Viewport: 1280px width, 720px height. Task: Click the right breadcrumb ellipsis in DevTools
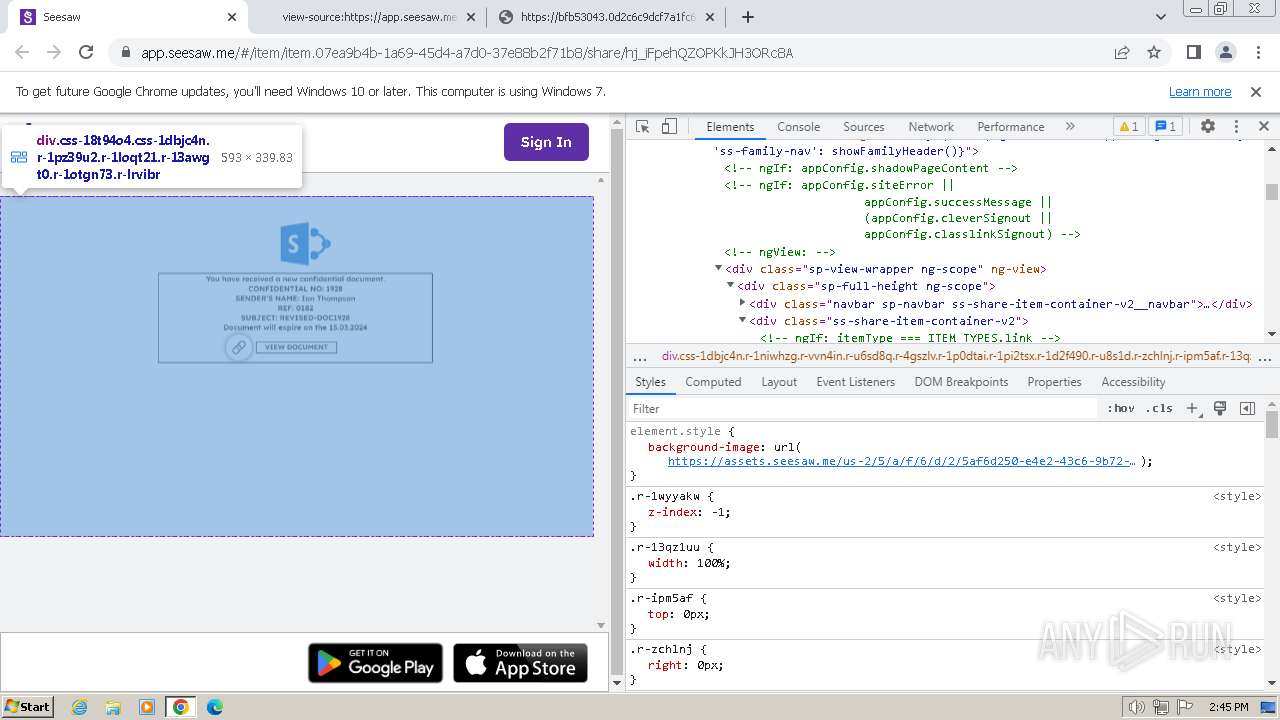[x=1267, y=356]
